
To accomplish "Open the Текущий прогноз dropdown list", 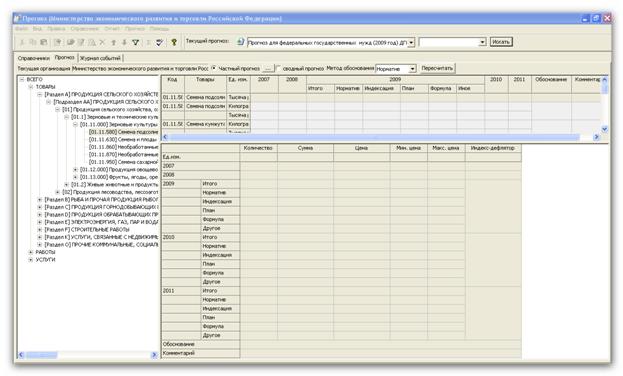I will [x=411, y=42].
